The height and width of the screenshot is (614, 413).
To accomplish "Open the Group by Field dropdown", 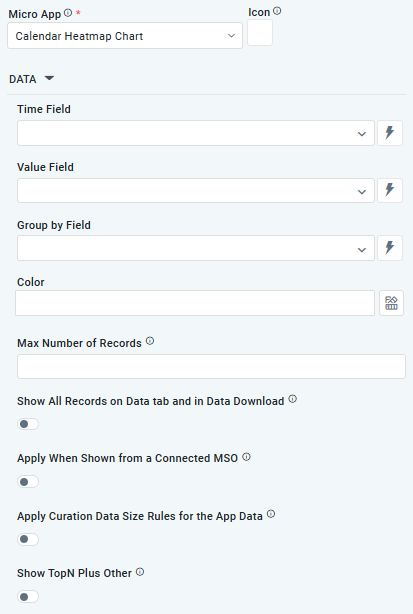I will [x=196, y=248].
